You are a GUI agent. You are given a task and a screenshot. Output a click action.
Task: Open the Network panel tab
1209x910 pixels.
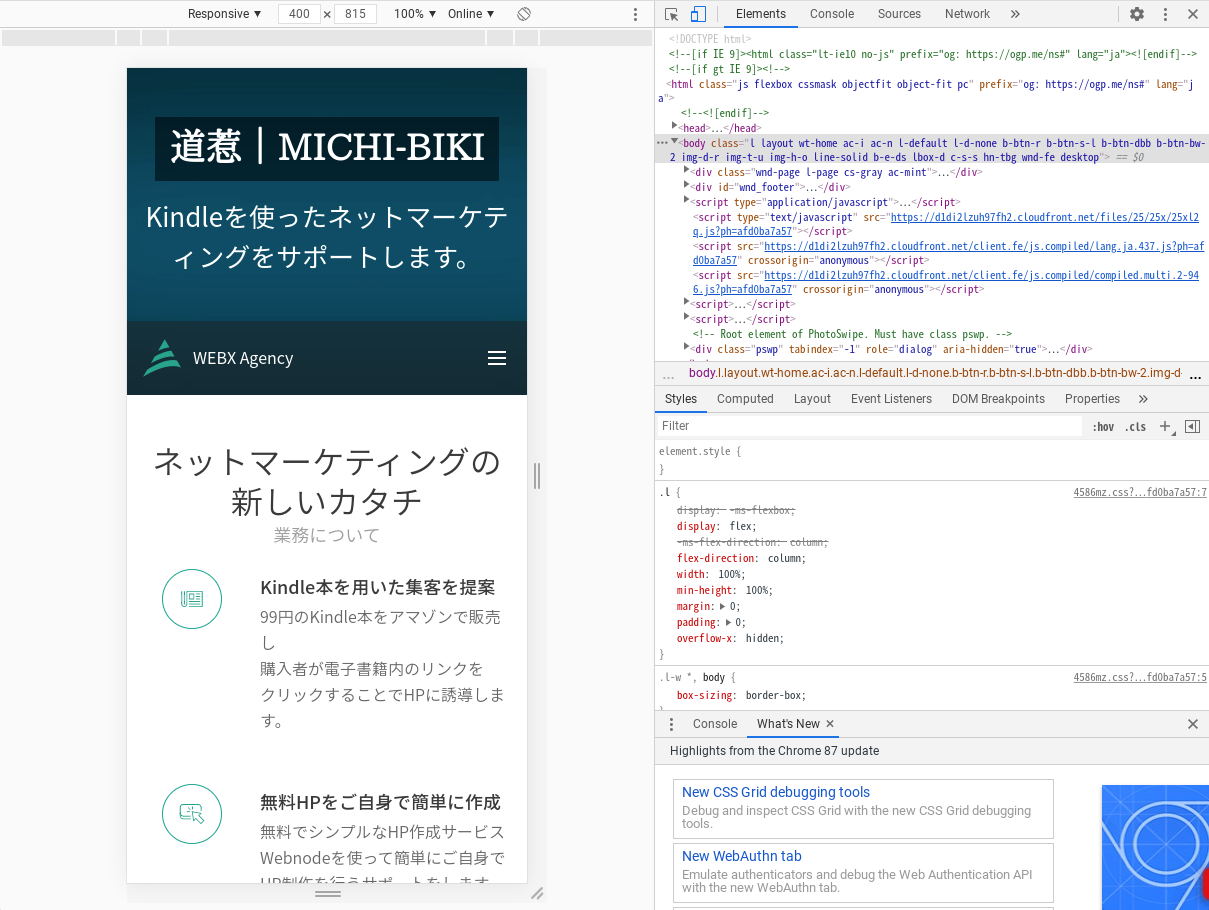967,14
